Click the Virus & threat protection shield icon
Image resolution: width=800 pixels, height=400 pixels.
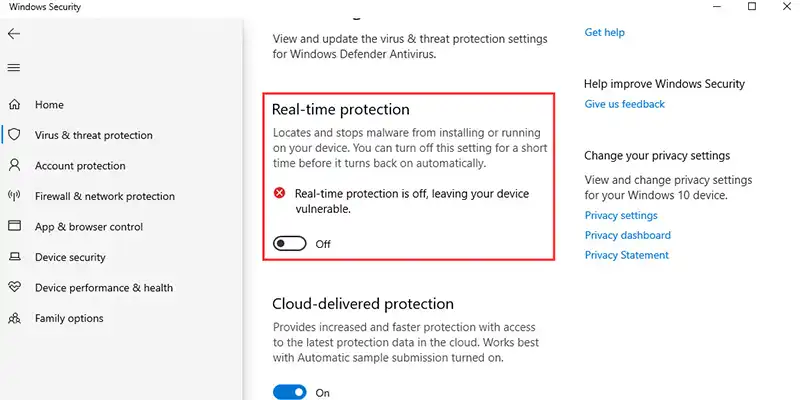[x=15, y=135]
